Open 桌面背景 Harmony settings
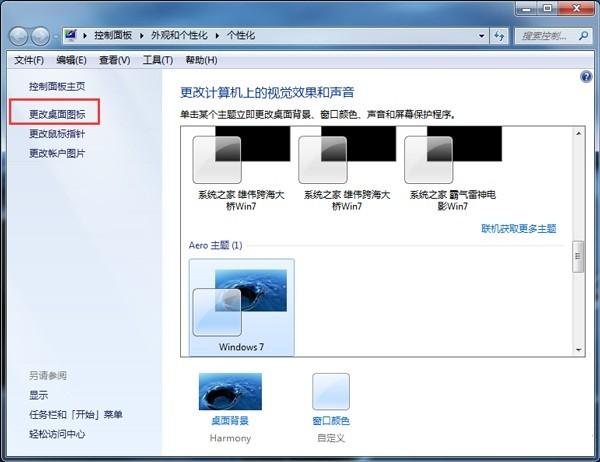Viewport: 600px width, 462px height. pyautogui.click(x=230, y=407)
